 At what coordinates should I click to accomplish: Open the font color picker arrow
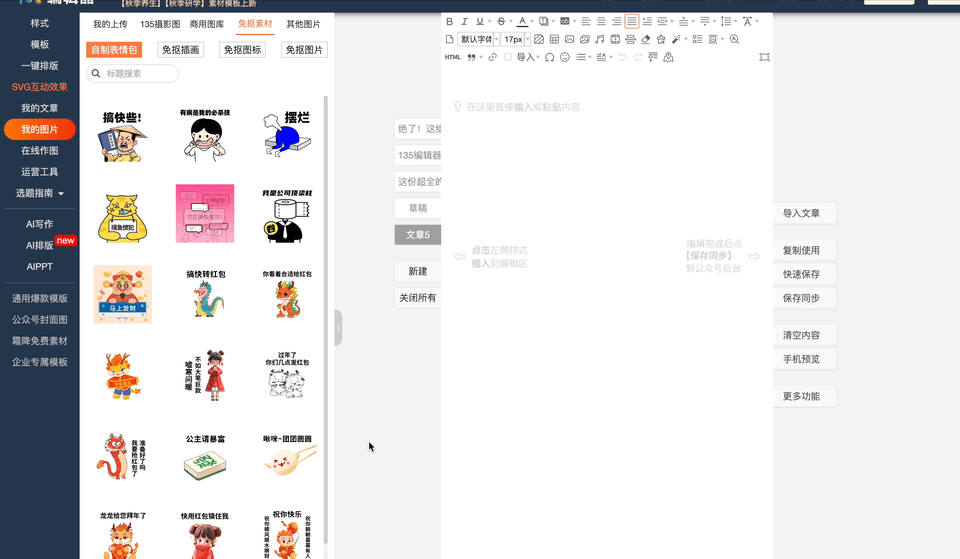(532, 21)
